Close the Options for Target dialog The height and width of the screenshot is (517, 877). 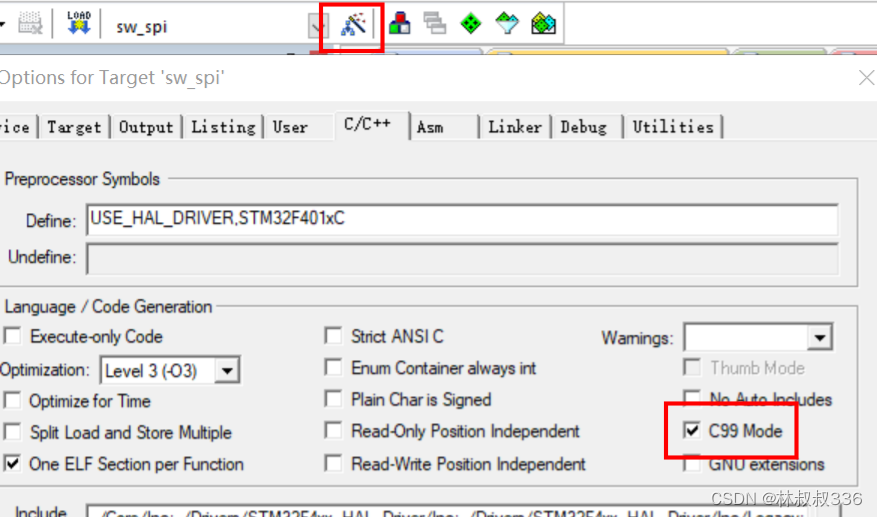(x=866, y=78)
